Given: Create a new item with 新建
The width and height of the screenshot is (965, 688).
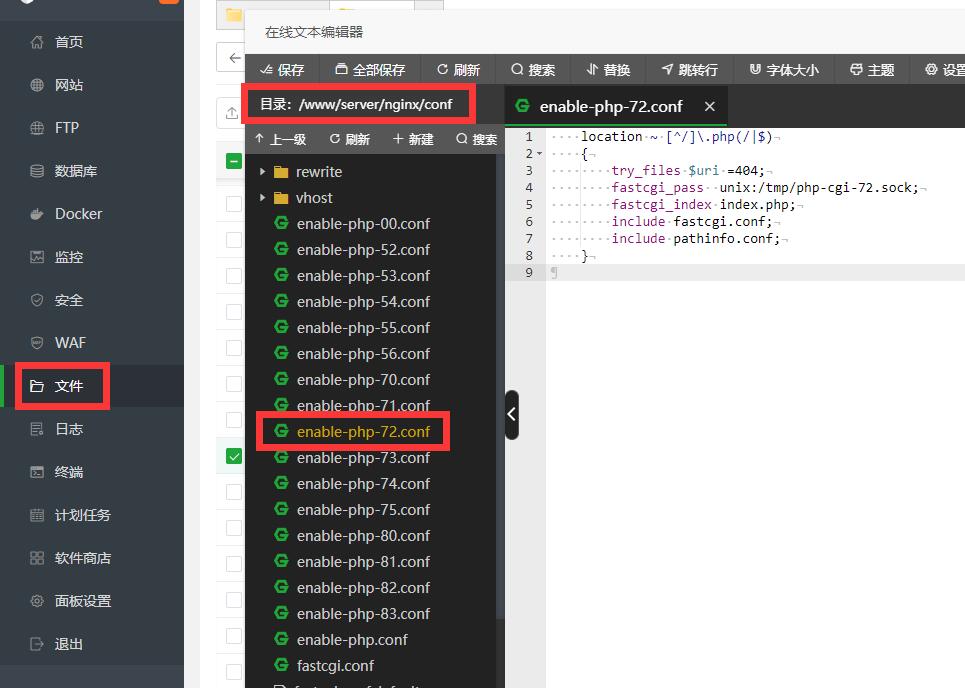Looking at the screenshot, I should [x=413, y=139].
